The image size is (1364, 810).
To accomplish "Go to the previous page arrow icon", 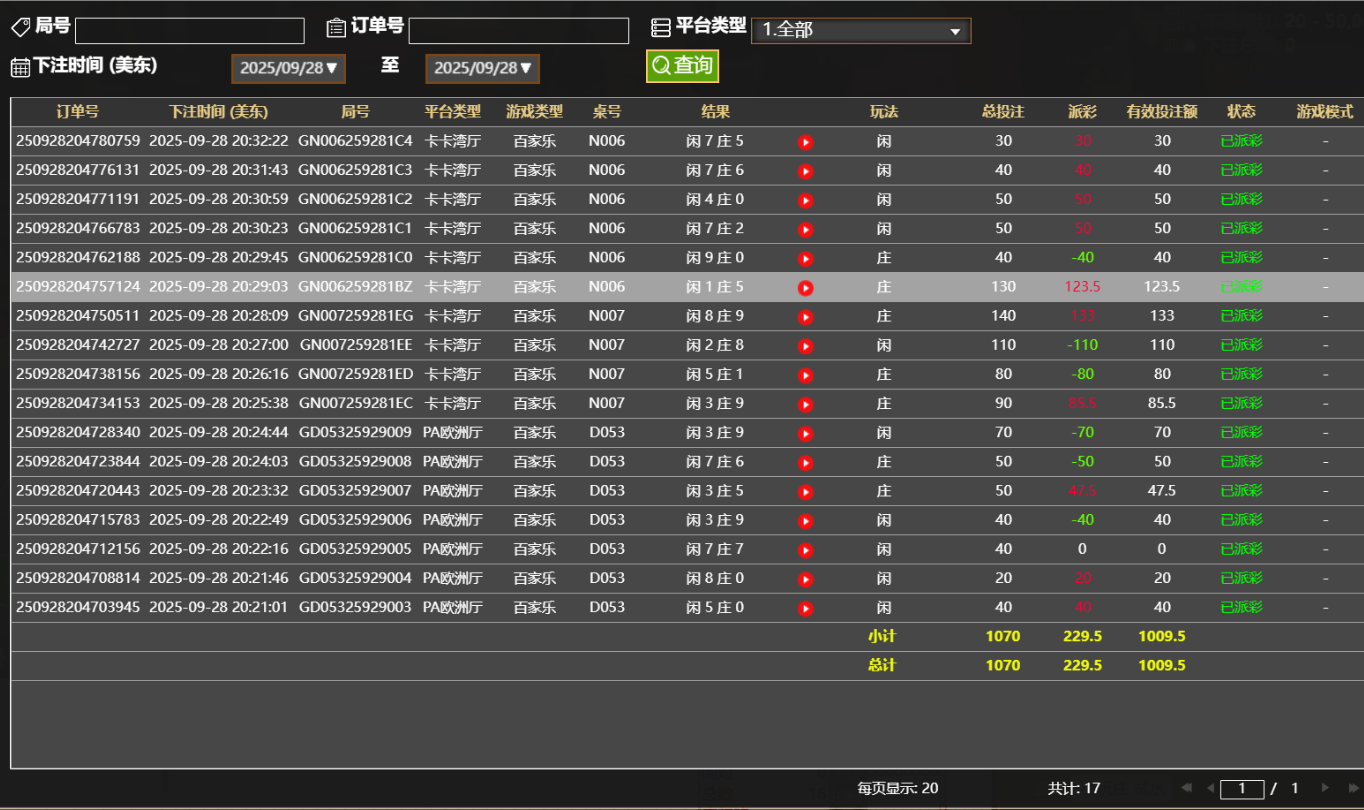I will pos(1211,787).
